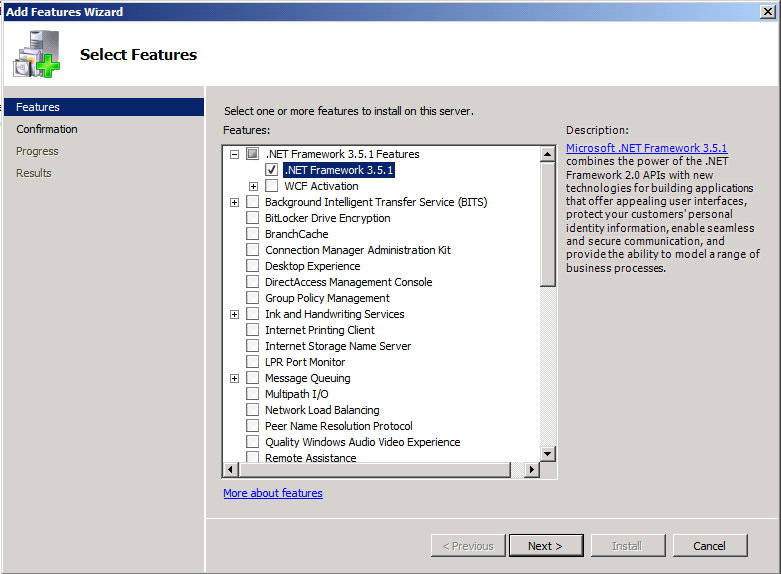Click the Next > button
781x574 pixels.
point(546,546)
